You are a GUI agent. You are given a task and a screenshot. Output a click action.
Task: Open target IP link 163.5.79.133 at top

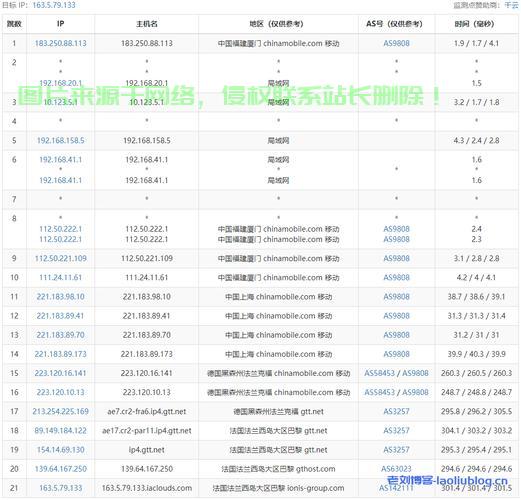tap(54, 5)
